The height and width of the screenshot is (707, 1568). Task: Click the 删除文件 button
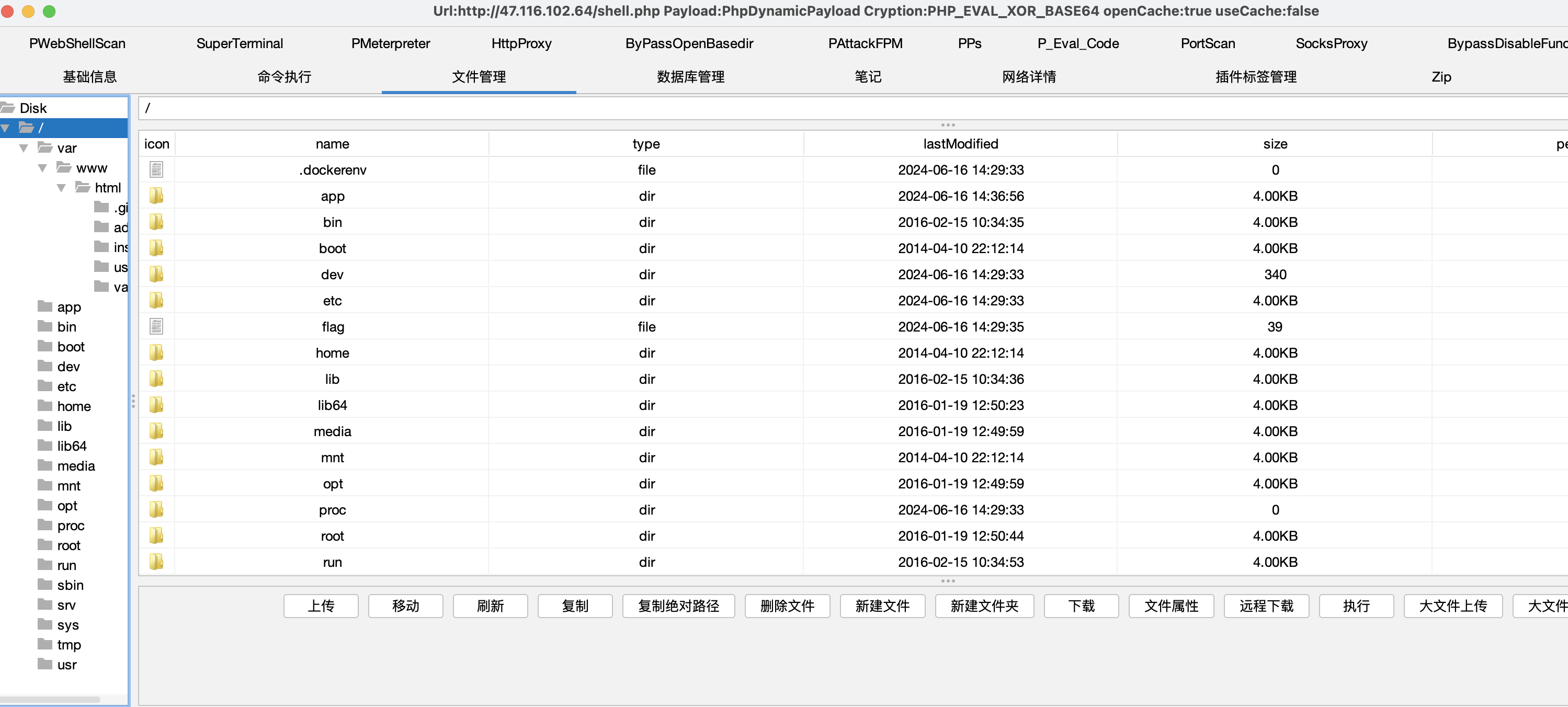point(787,606)
